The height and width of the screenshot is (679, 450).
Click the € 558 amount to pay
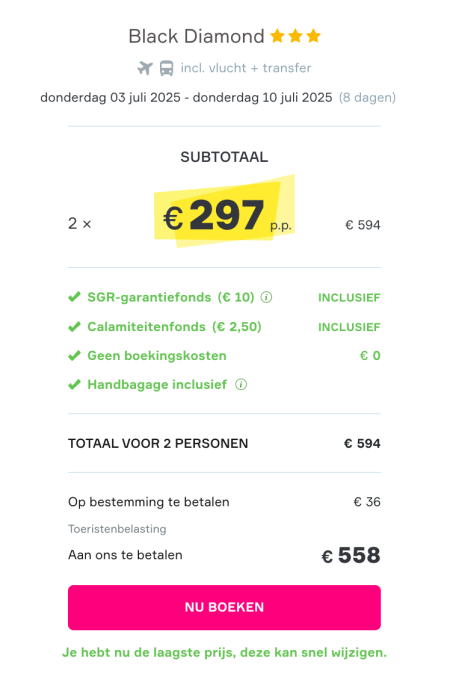pyautogui.click(x=351, y=555)
